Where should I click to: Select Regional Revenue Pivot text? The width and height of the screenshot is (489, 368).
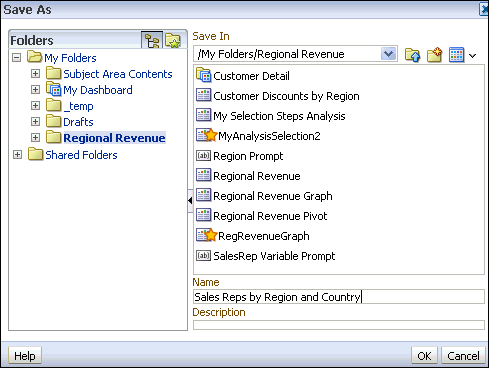pyautogui.click(x=270, y=216)
